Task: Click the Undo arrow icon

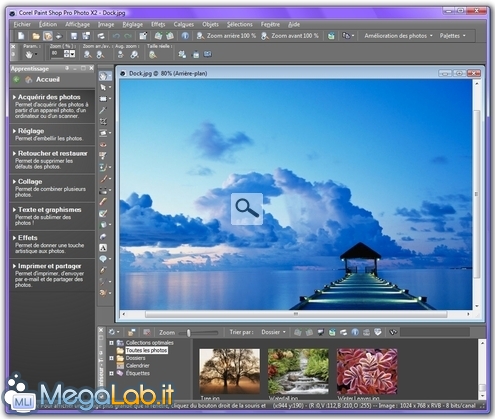Action: [x=116, y=36]
